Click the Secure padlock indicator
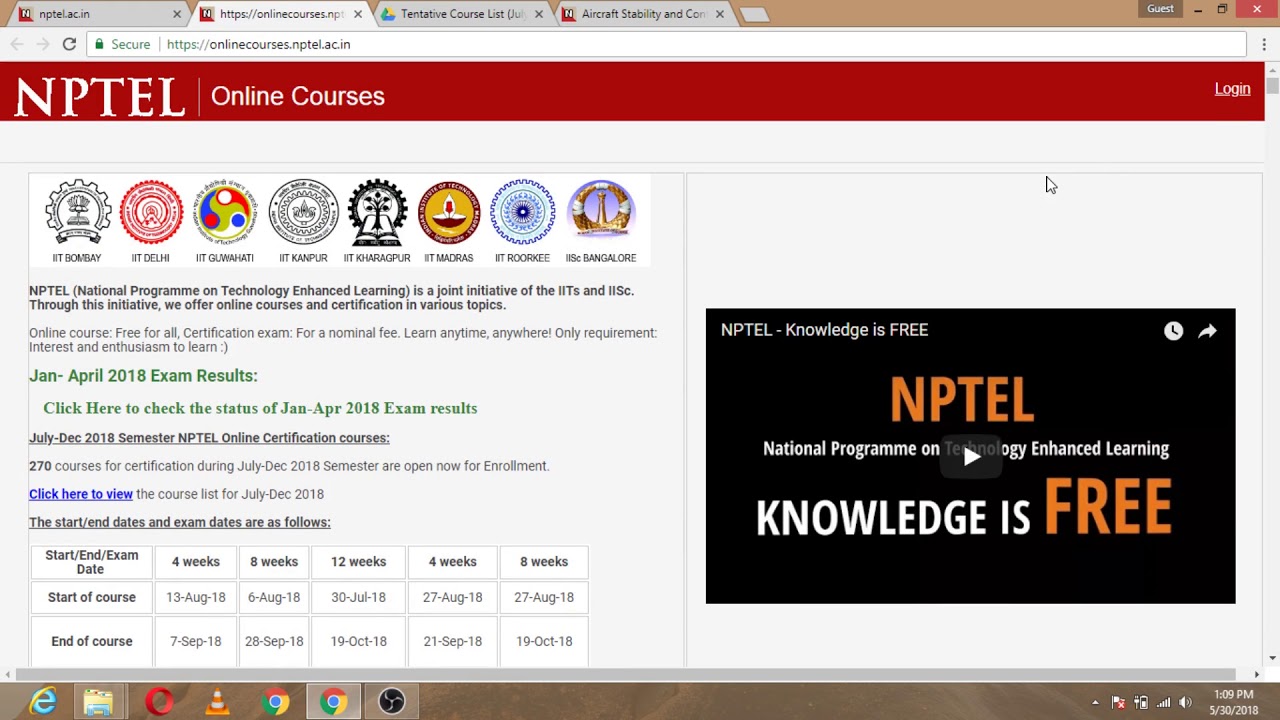This screenshot has height=720, width=1280. (x=122, y=44)
